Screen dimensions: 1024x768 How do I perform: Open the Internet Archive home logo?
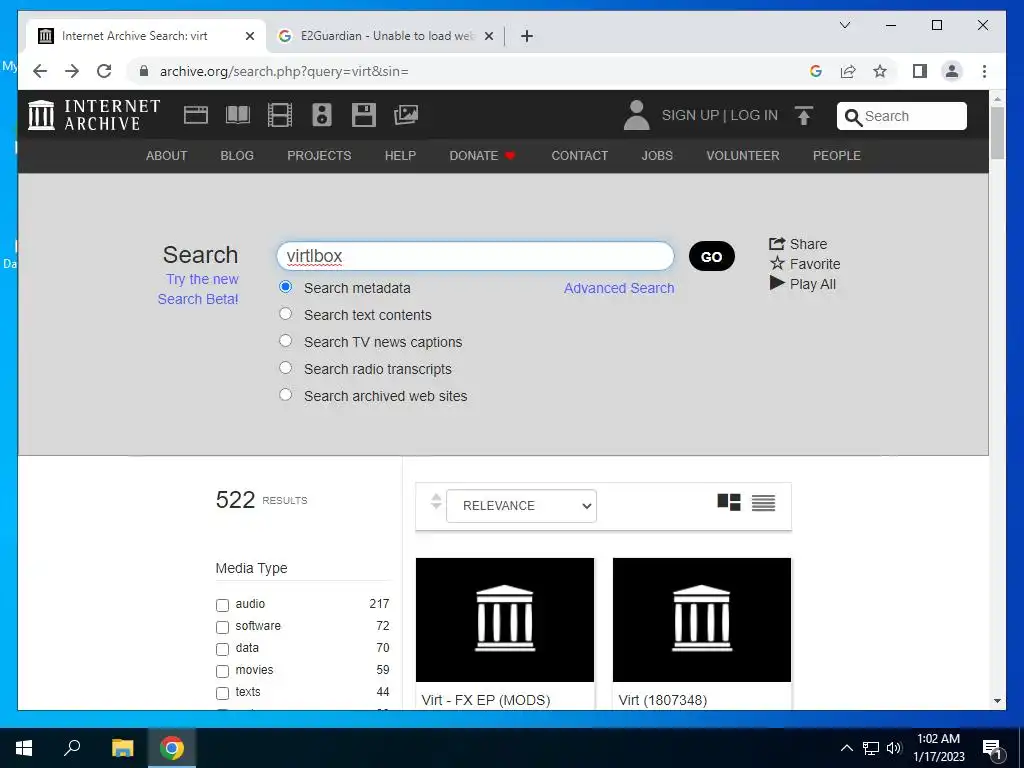(94, 115)
